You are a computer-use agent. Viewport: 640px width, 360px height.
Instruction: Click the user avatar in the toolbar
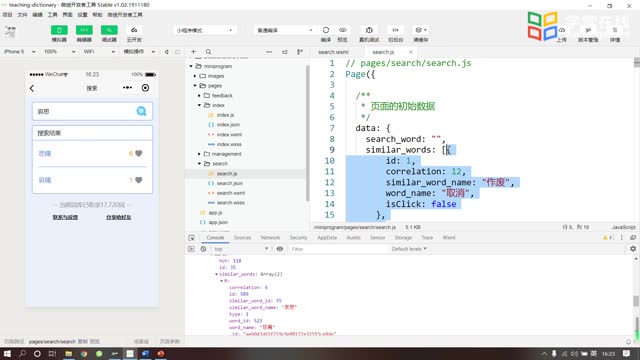(x=11, y=31)
